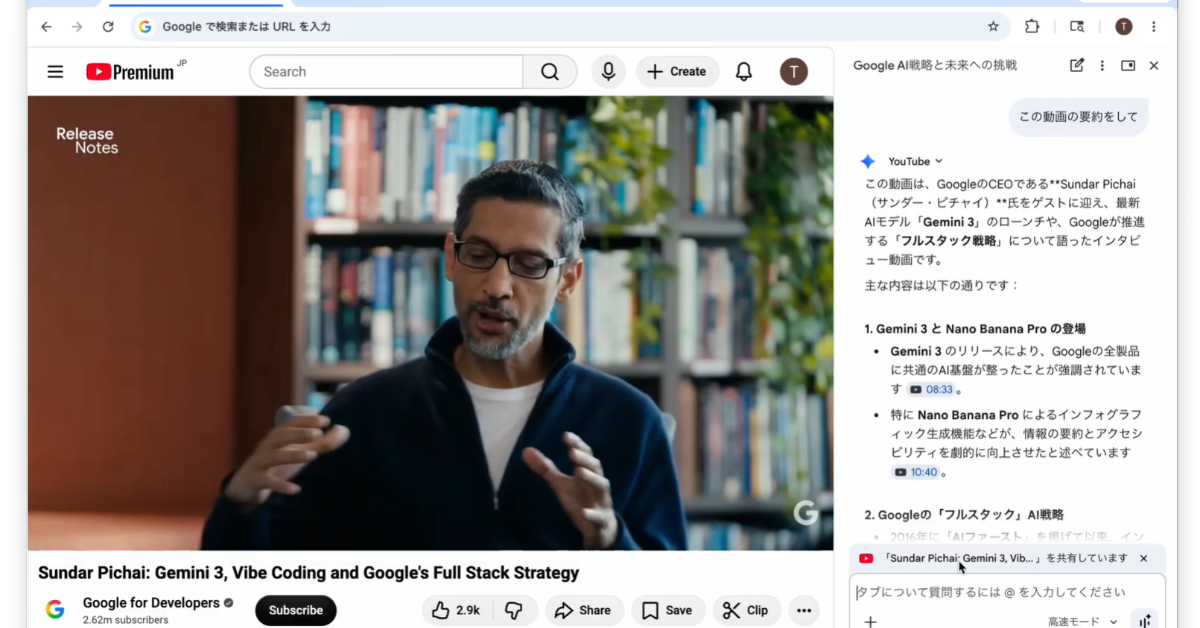Bookmark page with the star icon
This screenshot has height=628, width=1200.
pos(993,27)
